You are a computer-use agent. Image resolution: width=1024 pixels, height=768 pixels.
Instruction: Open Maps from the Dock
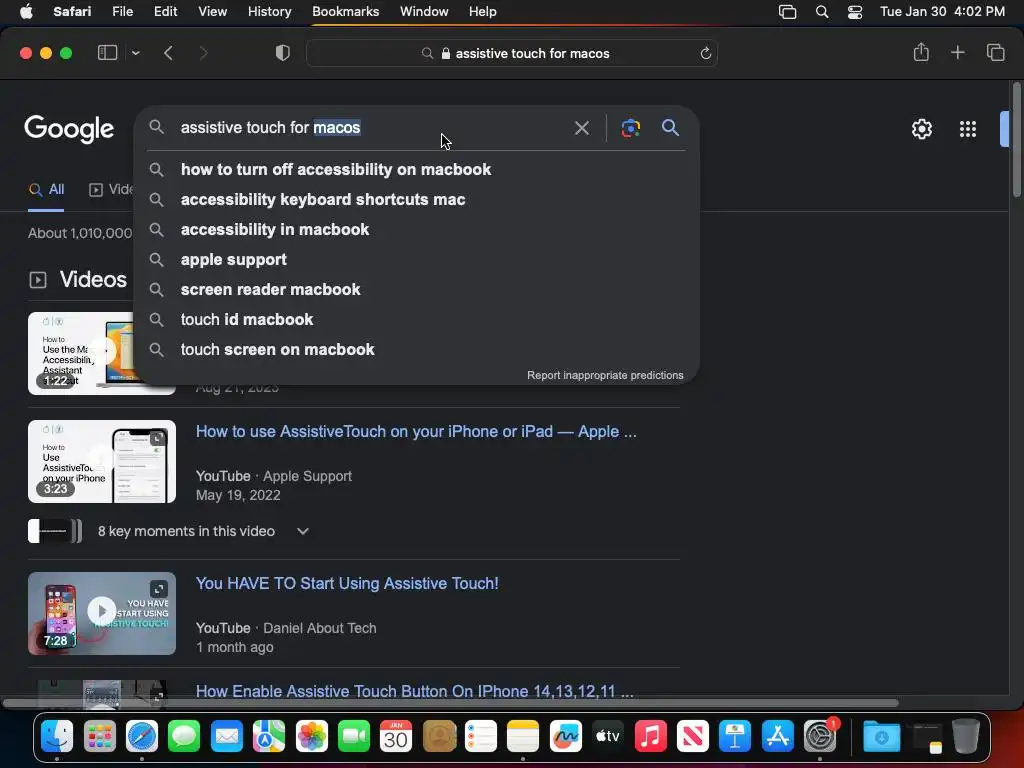pos(269,737)
